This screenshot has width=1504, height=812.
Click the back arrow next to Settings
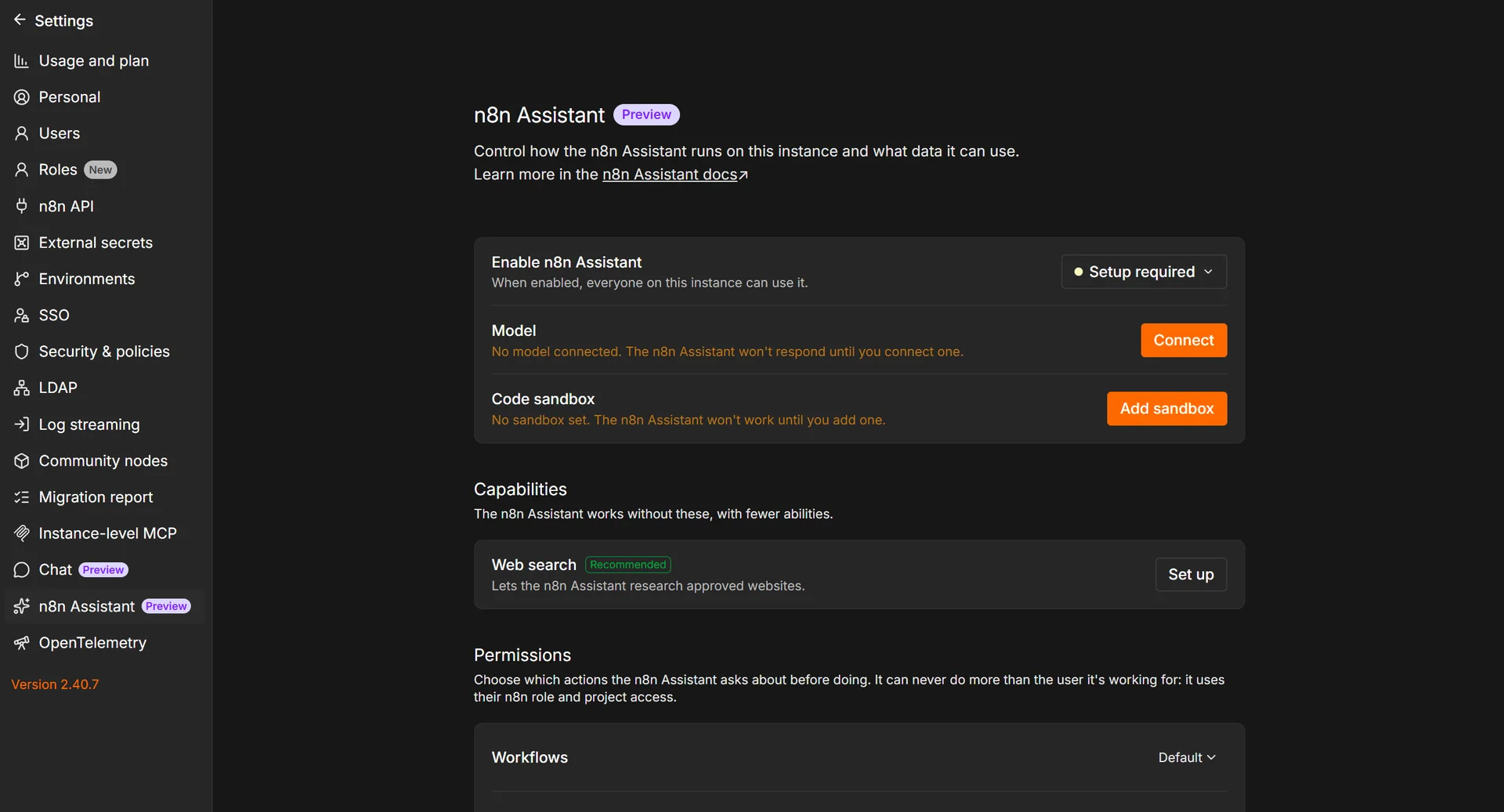tap(20, 20)
